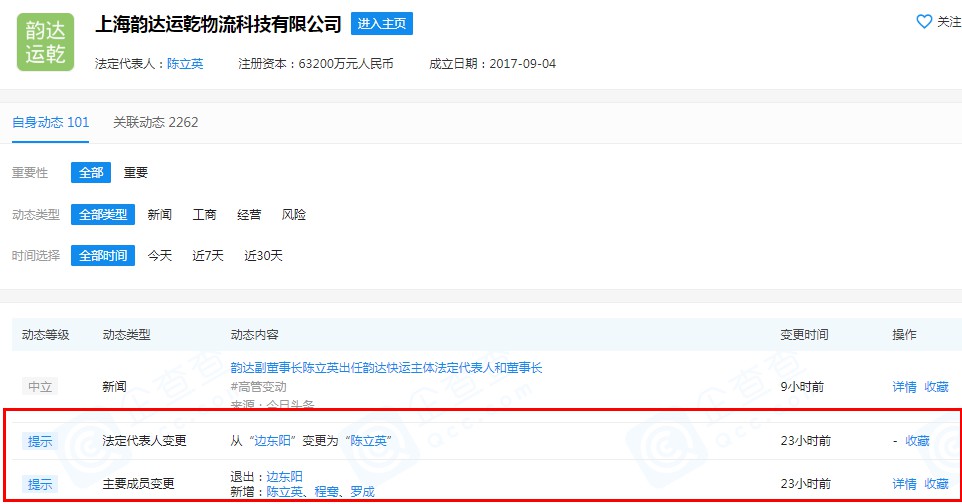Click the heart 关注 follow icon

(x=924, y=21)
